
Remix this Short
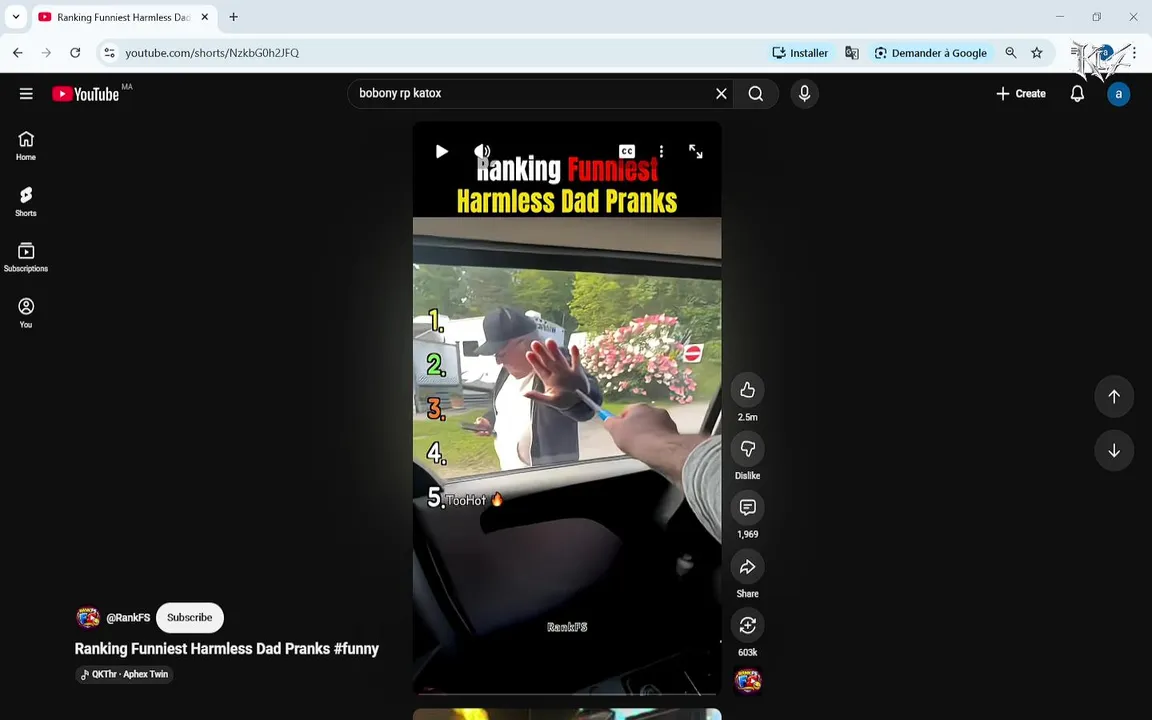(747, 625)
